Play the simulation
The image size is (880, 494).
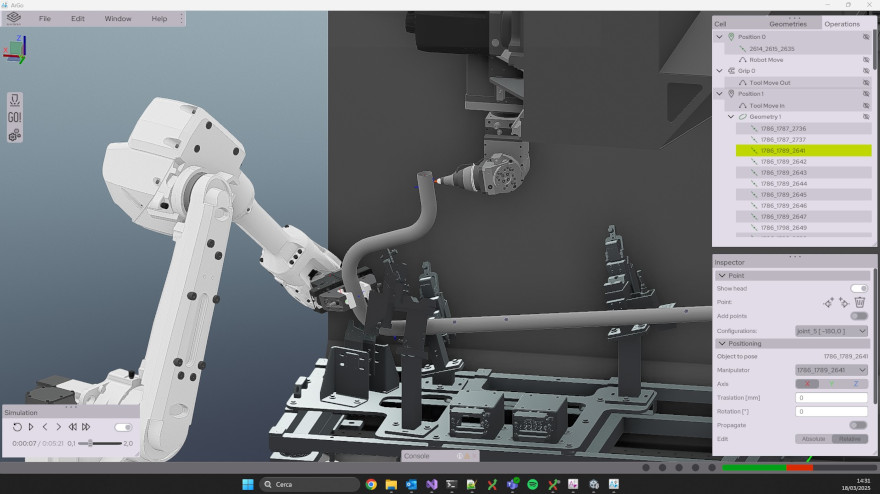pos(31,427)
